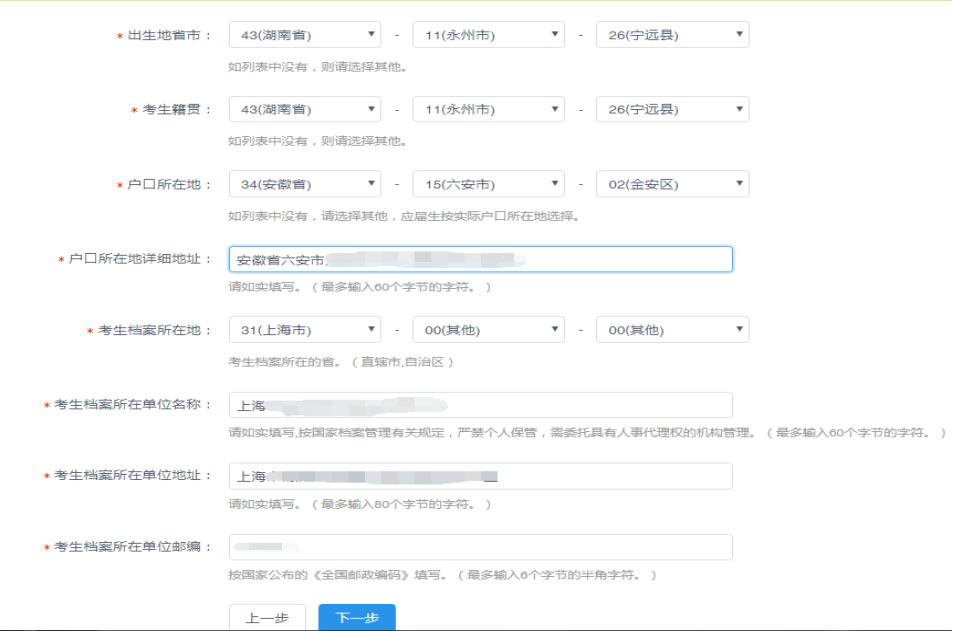
Task: Click into the 考生档案所在单位名称 input box
Action: [480, 405]
